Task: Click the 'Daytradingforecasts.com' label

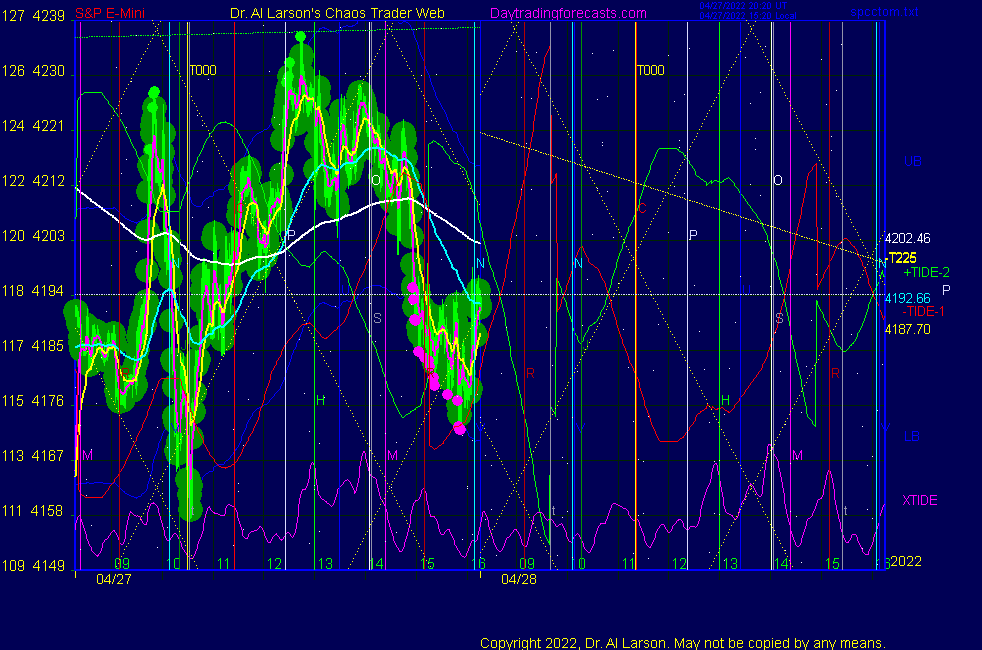Action: [x=568, y=13]
